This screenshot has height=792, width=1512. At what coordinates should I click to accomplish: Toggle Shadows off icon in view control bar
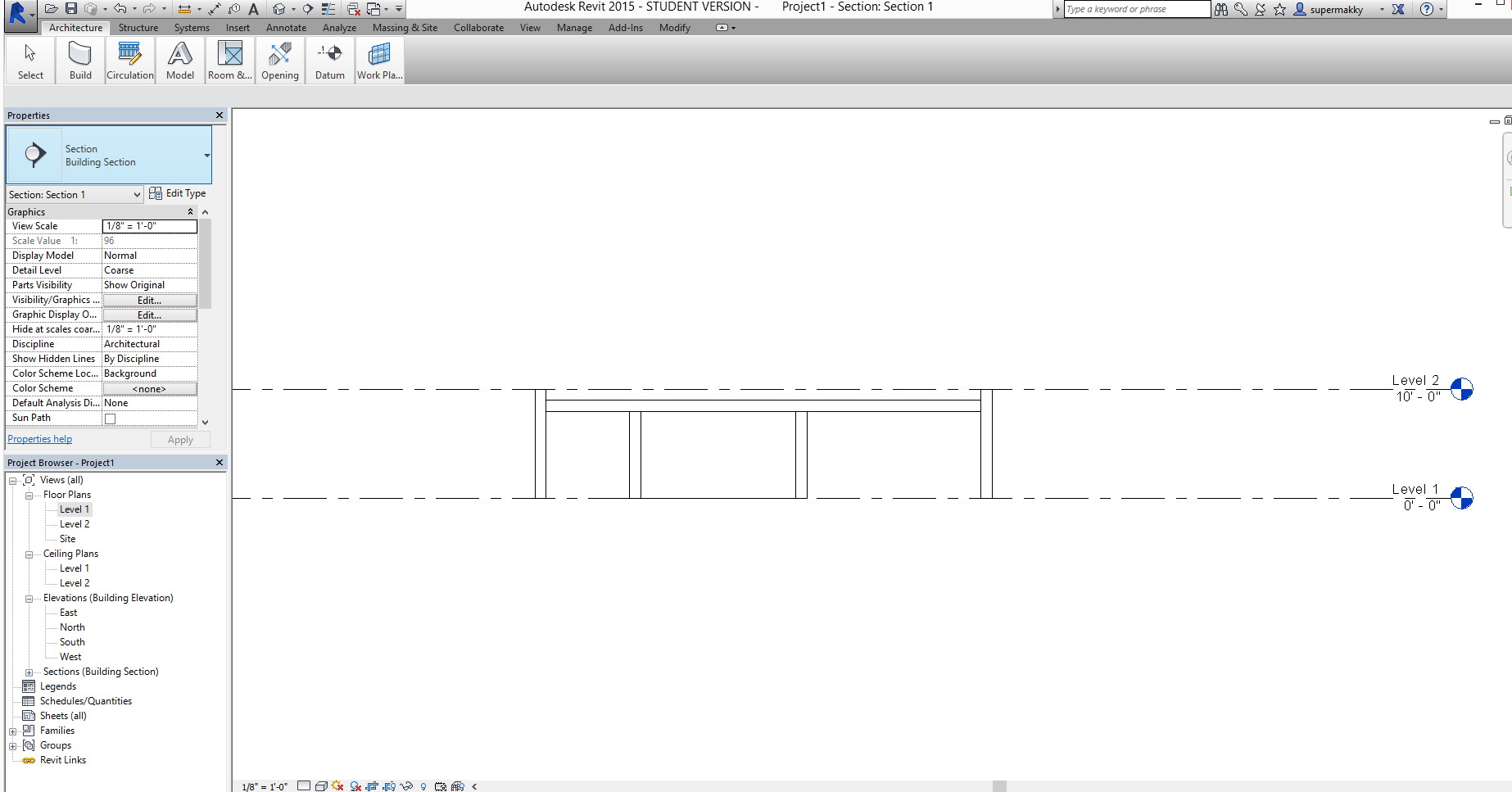[x=355, y=786]
